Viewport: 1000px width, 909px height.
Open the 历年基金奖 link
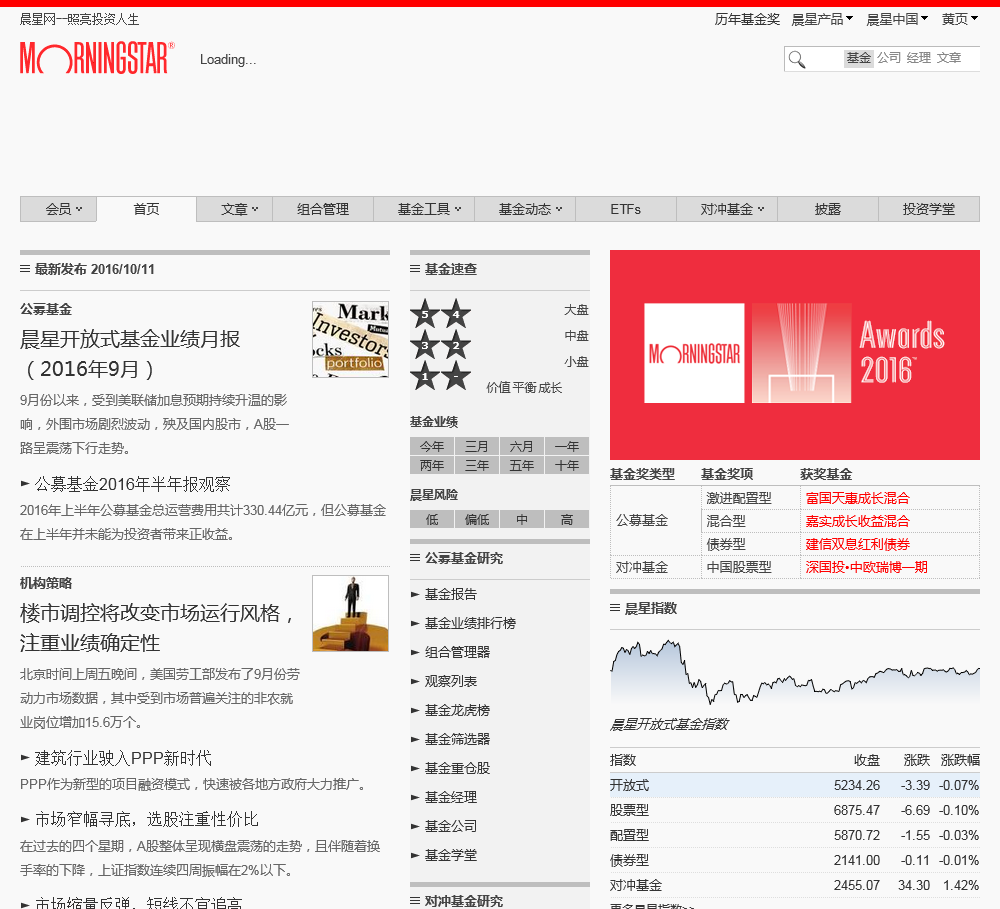point(747,20)
